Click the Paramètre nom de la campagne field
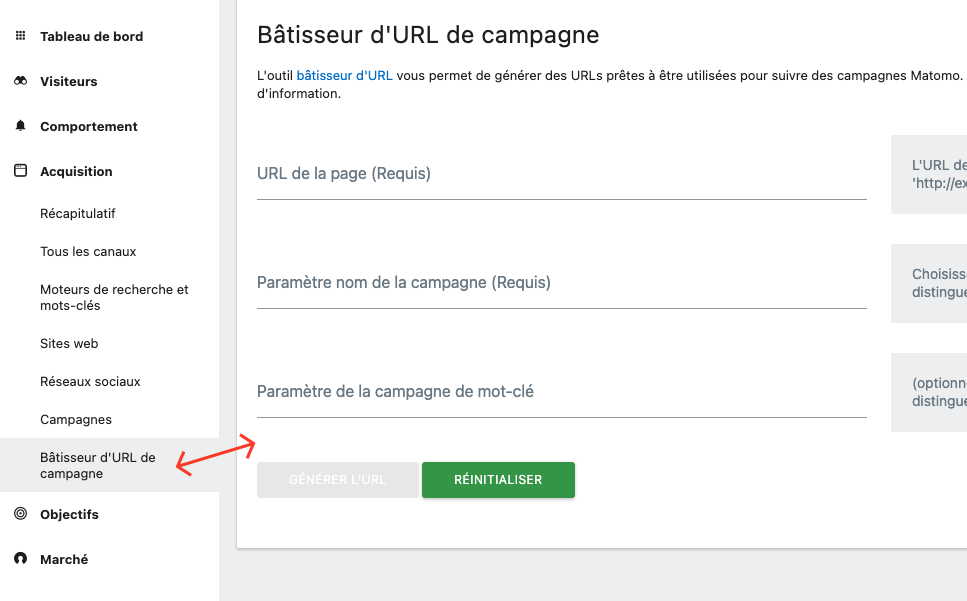The image size is (967, 601). coord(561,285)
